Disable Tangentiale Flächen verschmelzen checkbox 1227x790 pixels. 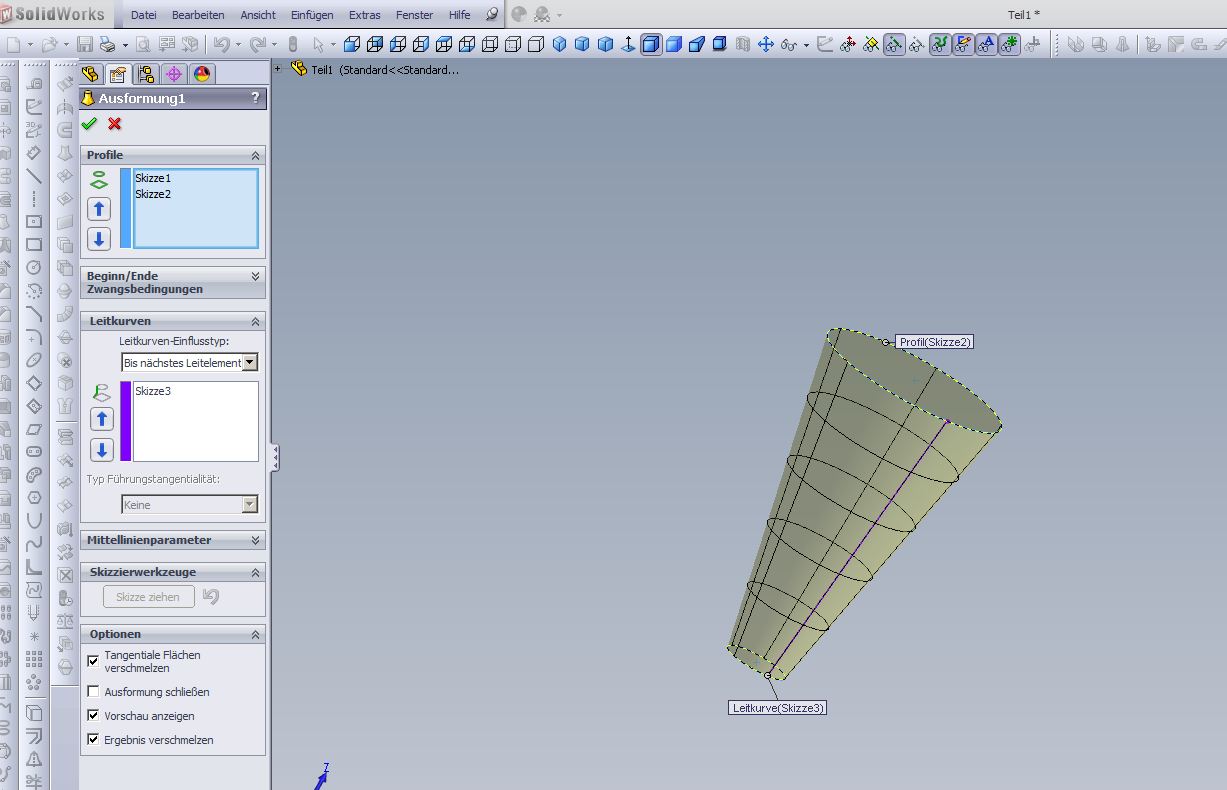93,661
